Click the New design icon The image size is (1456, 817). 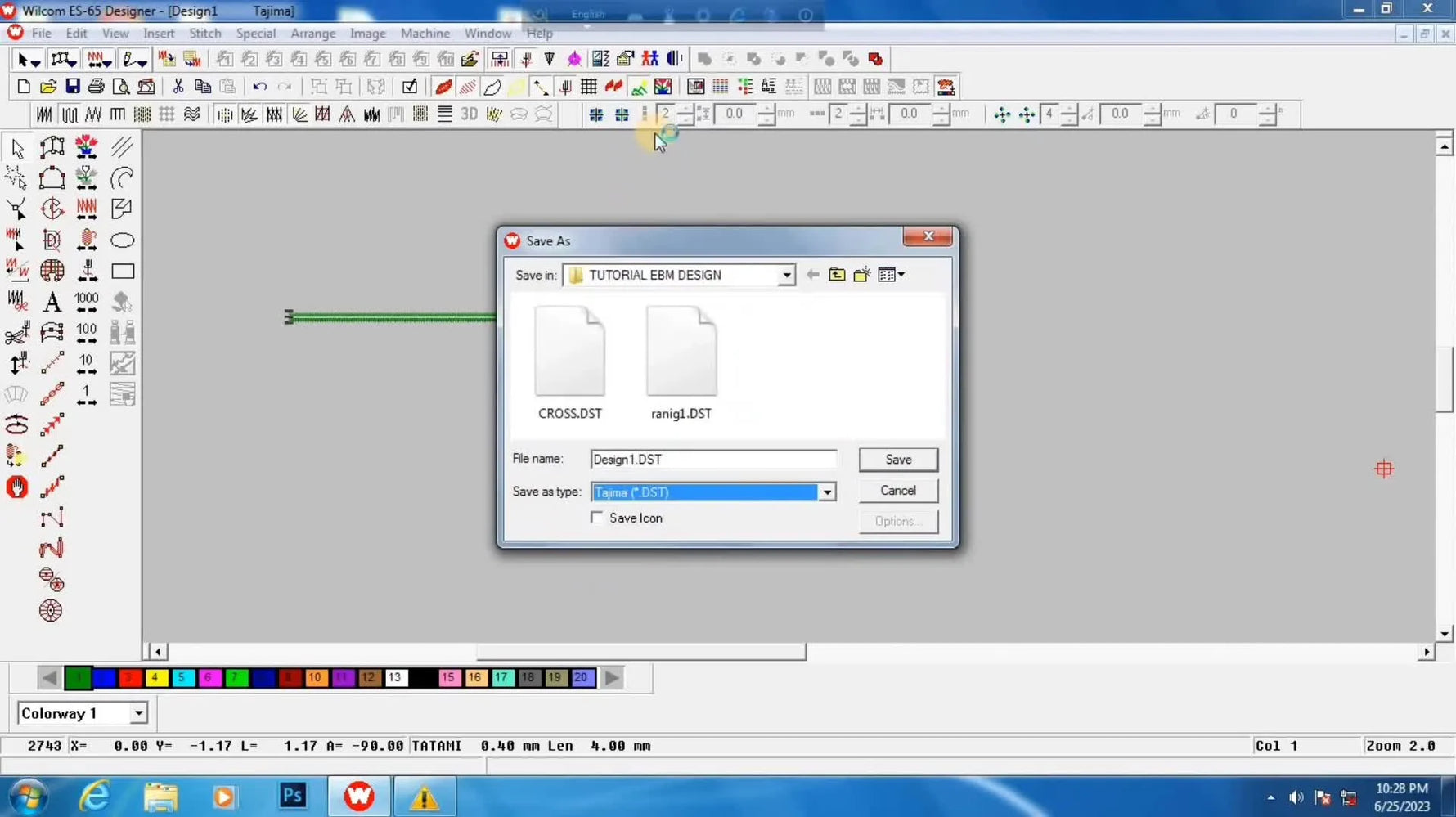23,87
